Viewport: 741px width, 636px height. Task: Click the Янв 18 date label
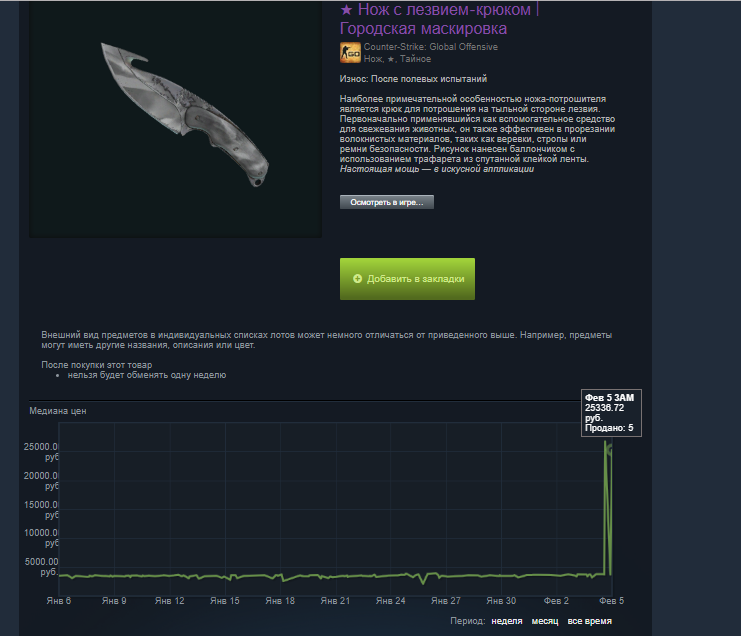click(280, 601)
